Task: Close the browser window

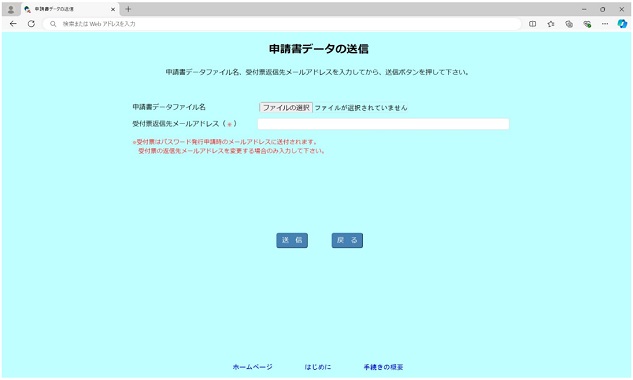Action: click(622, 9)
